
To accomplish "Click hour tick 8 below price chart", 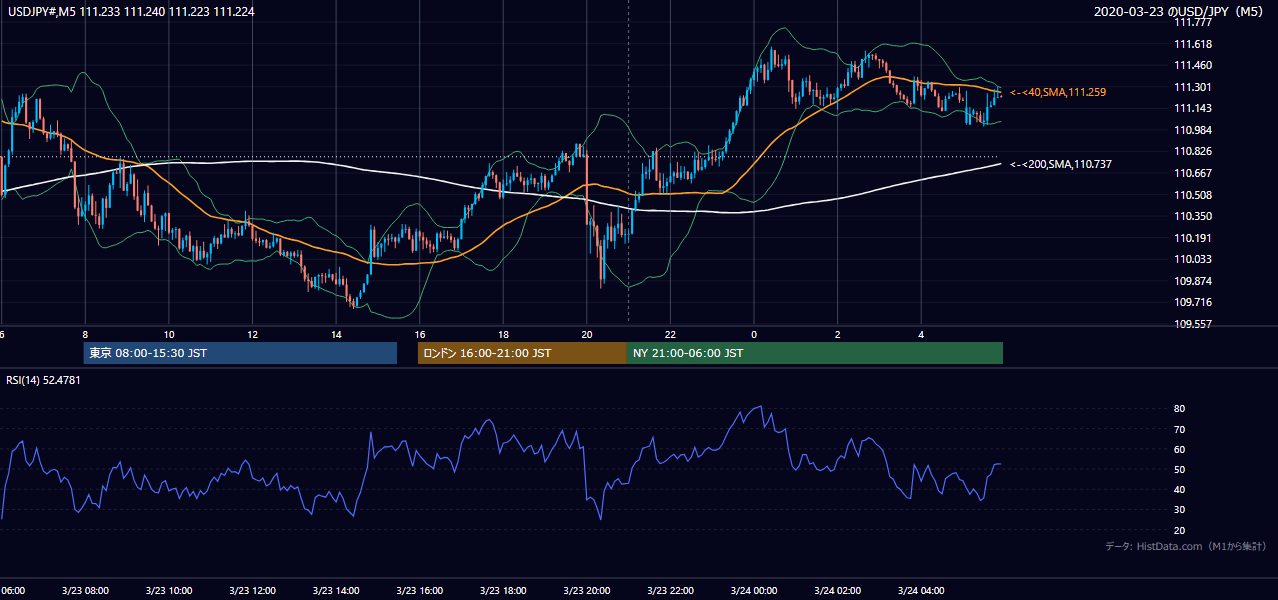I will click(85, 335).
